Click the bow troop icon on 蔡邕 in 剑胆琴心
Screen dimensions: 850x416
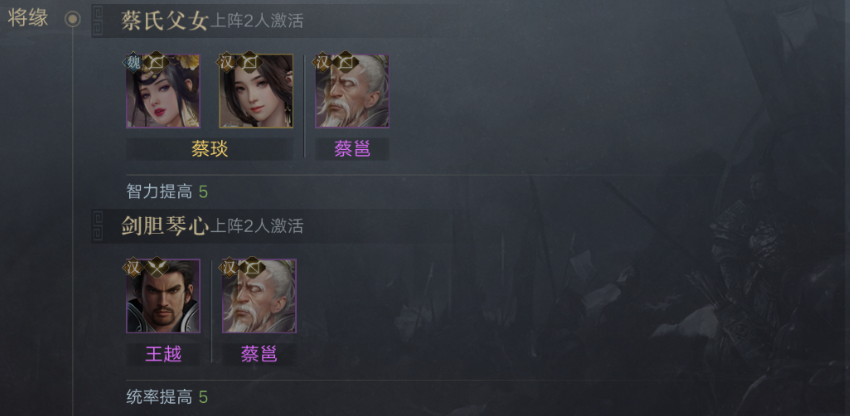point(252,267)
